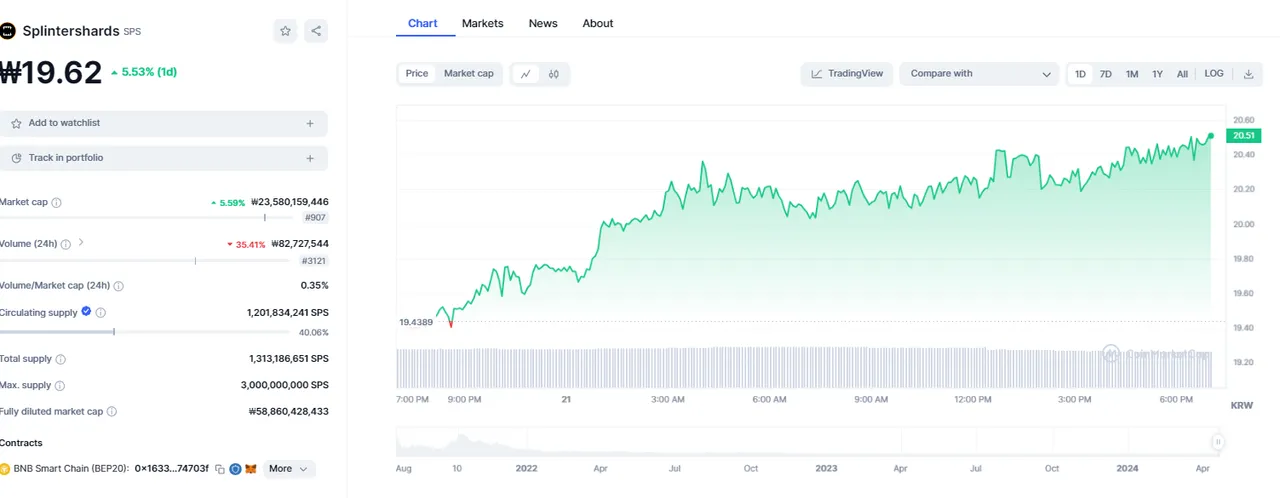Open Total supply info icon
Image resolution: width=1280 pixels, height=498 pixels.
[61, 359]
